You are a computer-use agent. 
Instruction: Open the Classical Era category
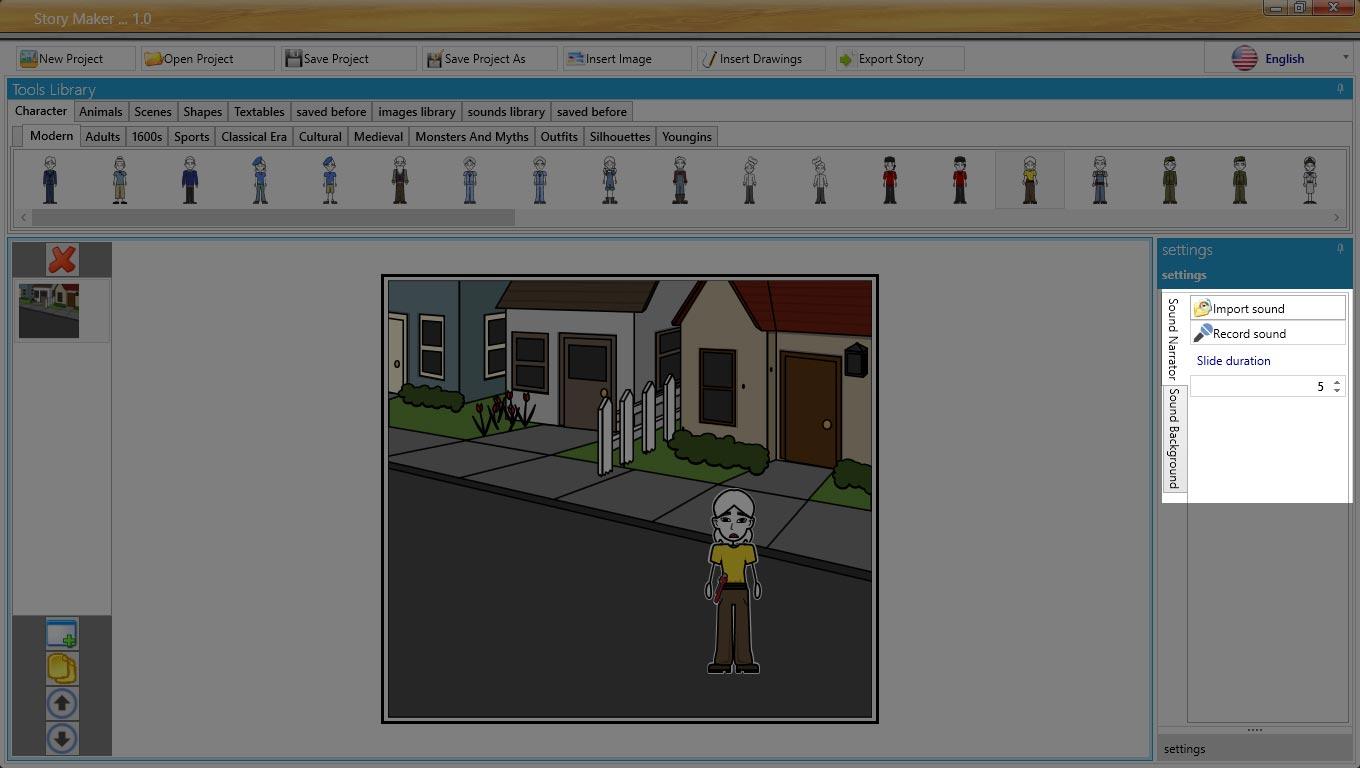(x=254, y=137)
